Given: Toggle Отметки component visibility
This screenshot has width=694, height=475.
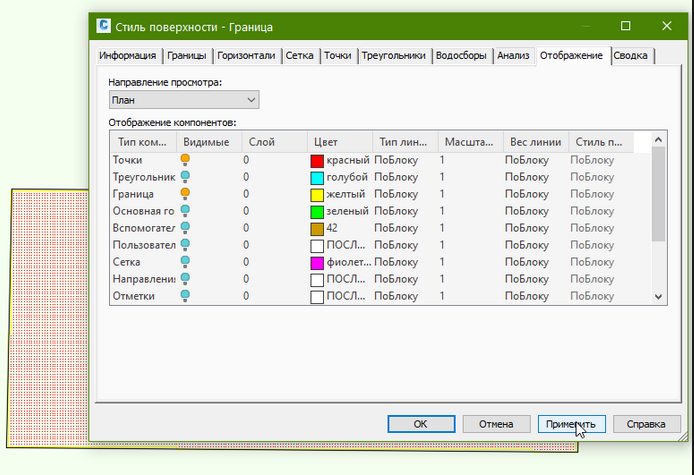Looking at the screenshot, I should 185,296.
